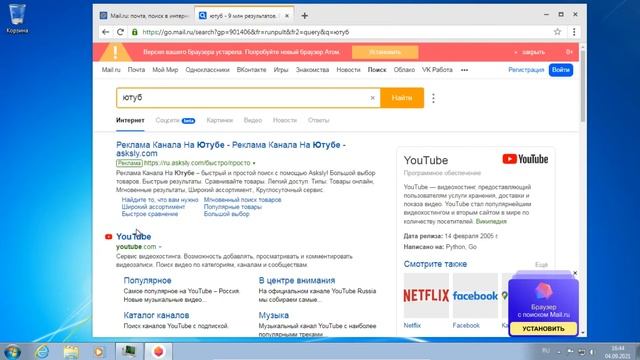Launch Internet Explorer from taskbar
Screen dimensions: 640x360
[x=42, y=351]
